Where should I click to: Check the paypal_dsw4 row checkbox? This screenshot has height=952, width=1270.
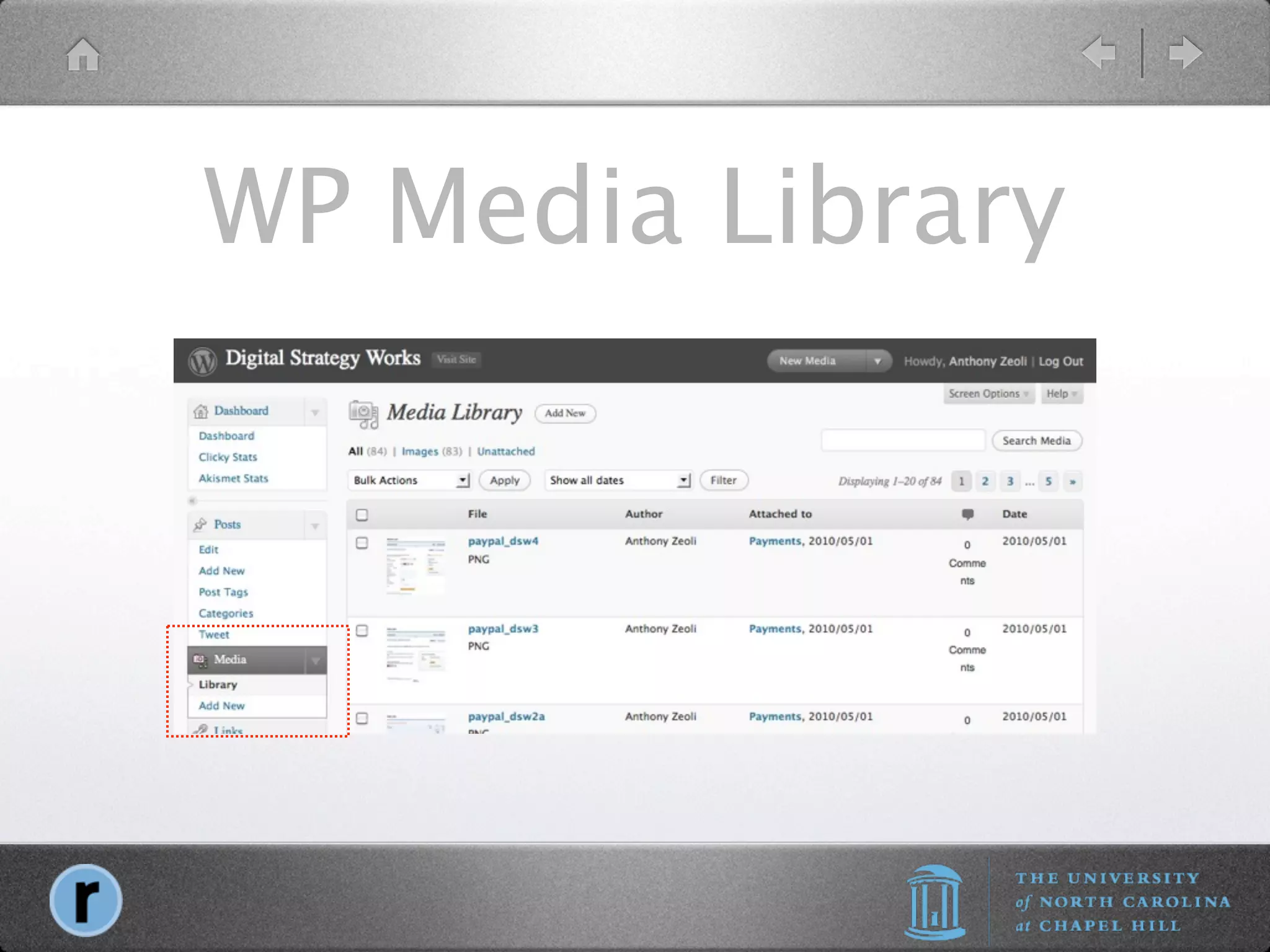pyautogui.click(x=362, y=543)
